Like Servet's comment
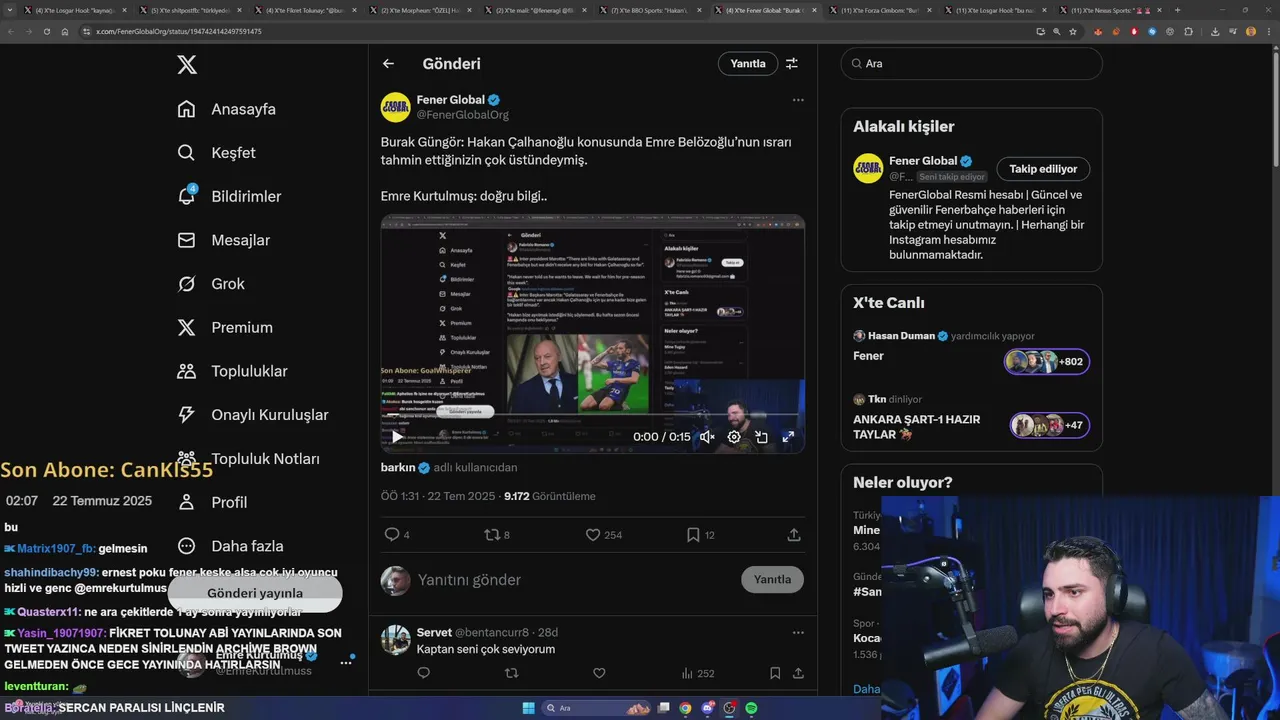1280x720 pixels. point(599,673)
